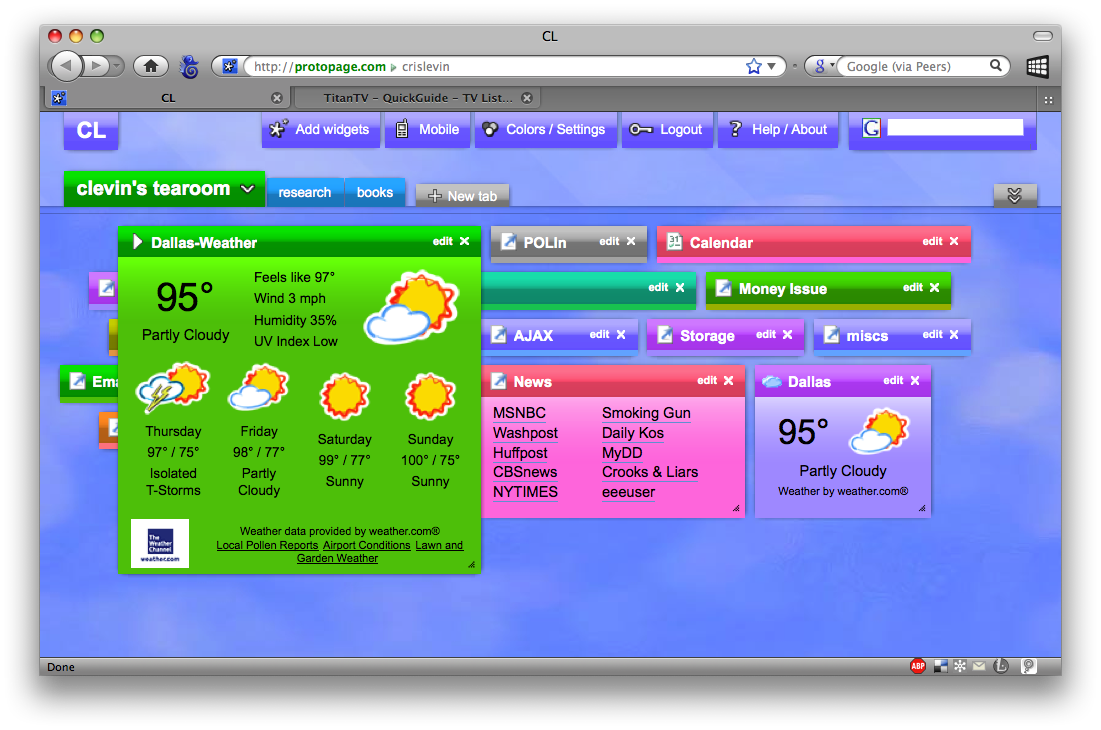Expand the clevin's tearoom tab dropdown chevron
1101x730 pixels.
[x=247, y=189]
